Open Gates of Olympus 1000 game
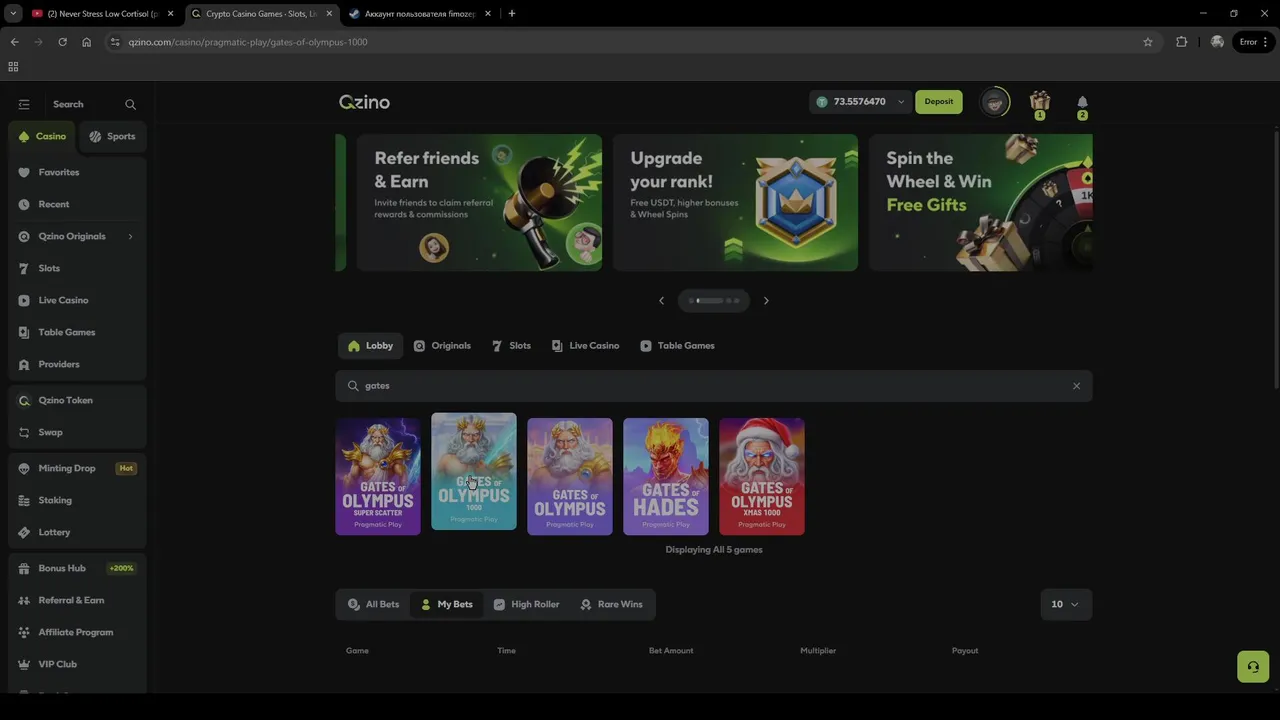 click(474, 471)
